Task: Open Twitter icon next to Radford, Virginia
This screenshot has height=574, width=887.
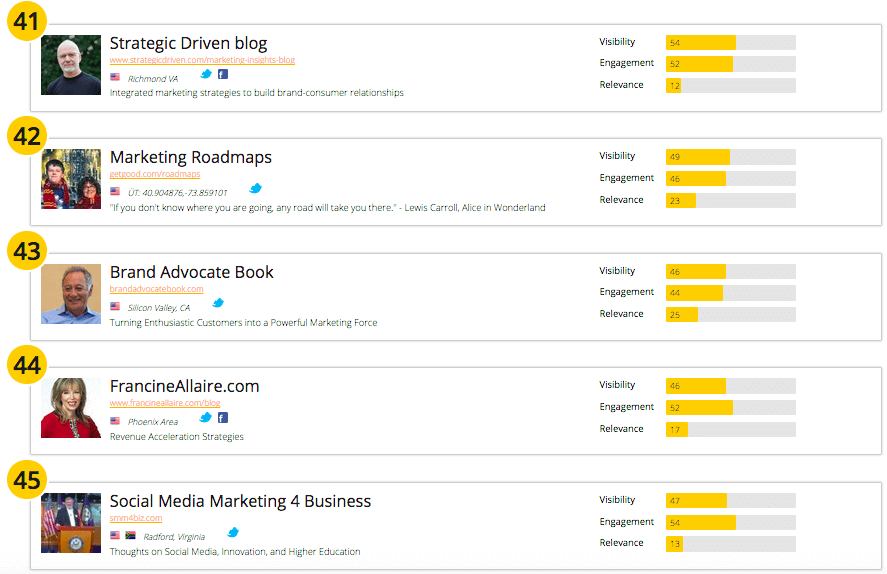Action: 233,532
